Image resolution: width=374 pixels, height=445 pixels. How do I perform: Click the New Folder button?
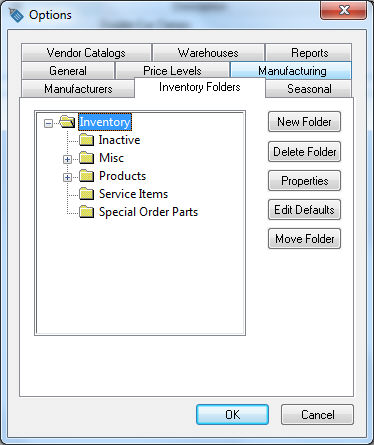tap(304, 122)
